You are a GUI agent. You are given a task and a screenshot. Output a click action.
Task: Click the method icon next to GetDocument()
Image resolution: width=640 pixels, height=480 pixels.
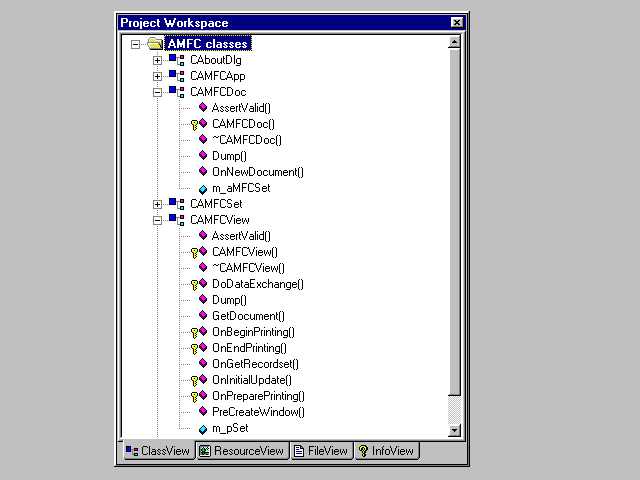[x=202, y=316]
